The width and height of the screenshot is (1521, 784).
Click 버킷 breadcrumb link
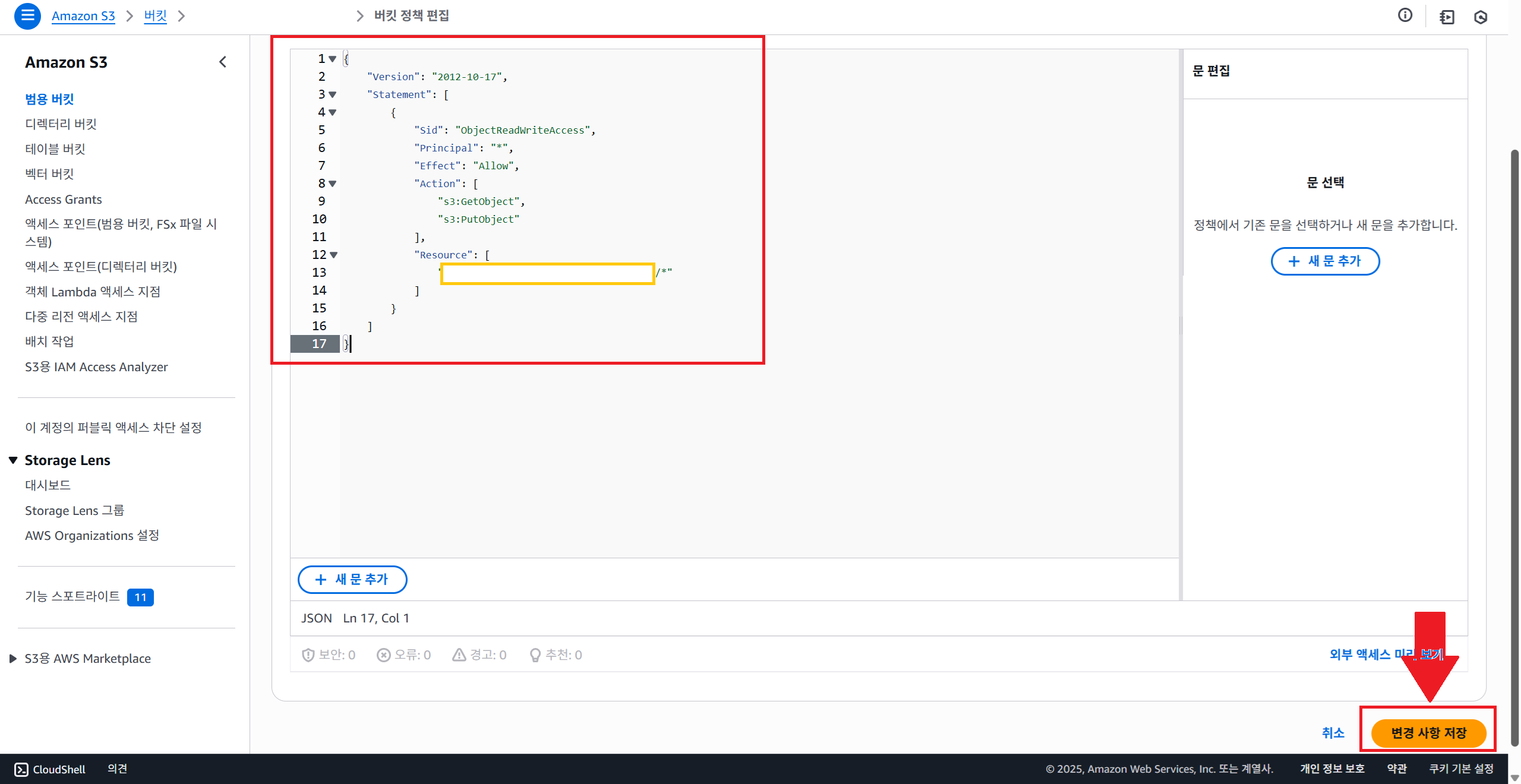(x=156, y=16)
